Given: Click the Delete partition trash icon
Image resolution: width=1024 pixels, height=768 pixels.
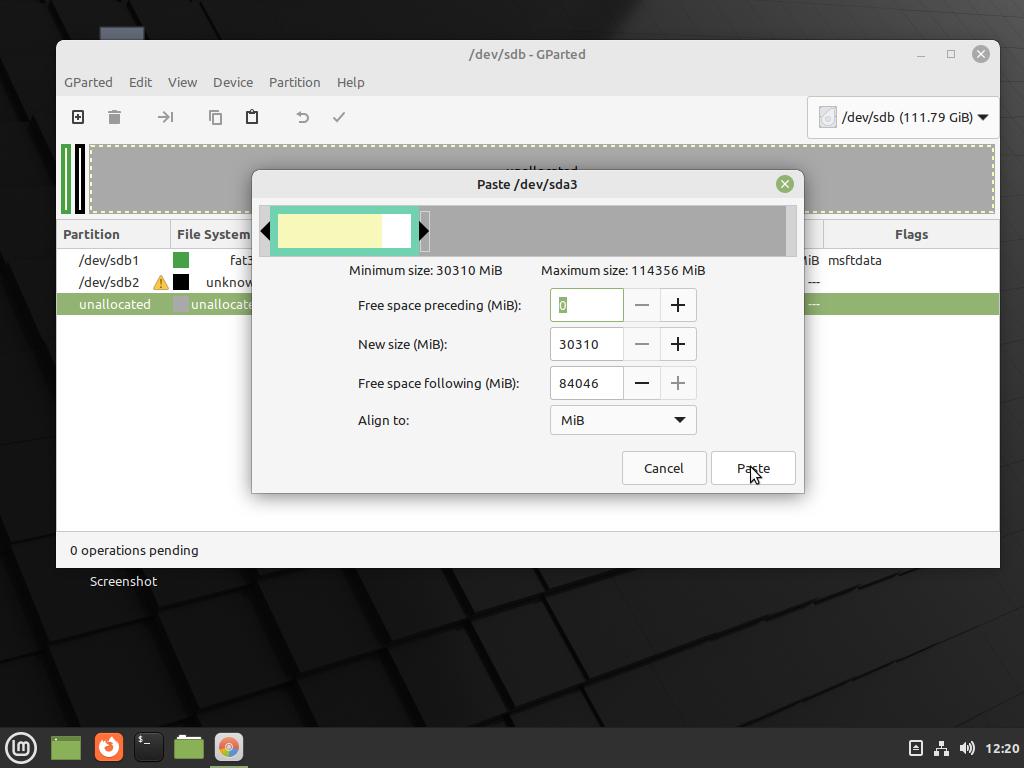Looking at the screenshot, I should (x=114, y=117).
